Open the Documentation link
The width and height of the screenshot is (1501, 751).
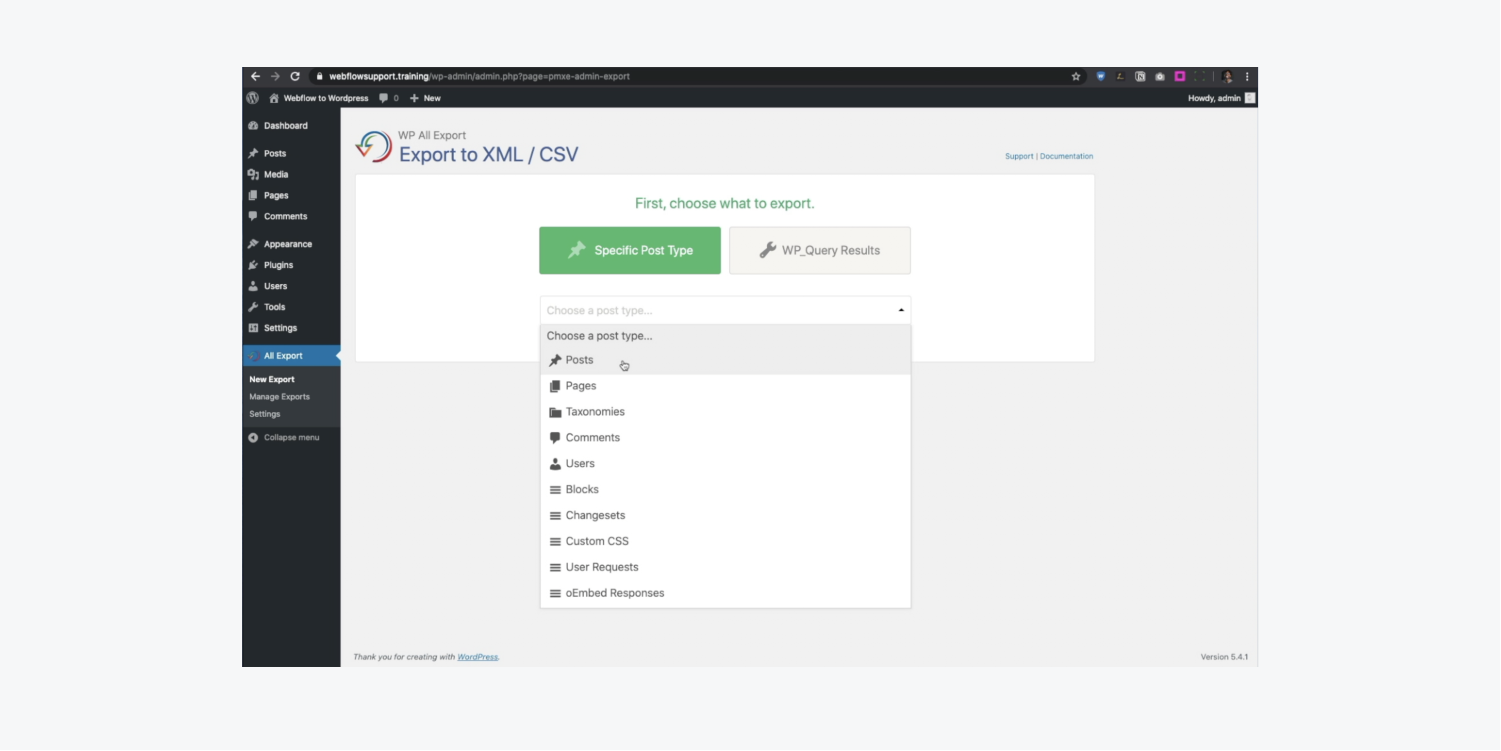(x=1066, y=156)
